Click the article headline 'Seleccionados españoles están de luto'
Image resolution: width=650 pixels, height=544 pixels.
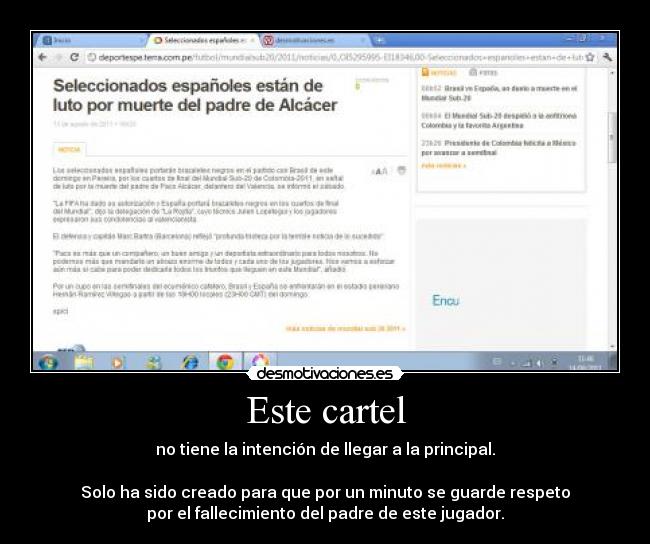pos(195,95)
